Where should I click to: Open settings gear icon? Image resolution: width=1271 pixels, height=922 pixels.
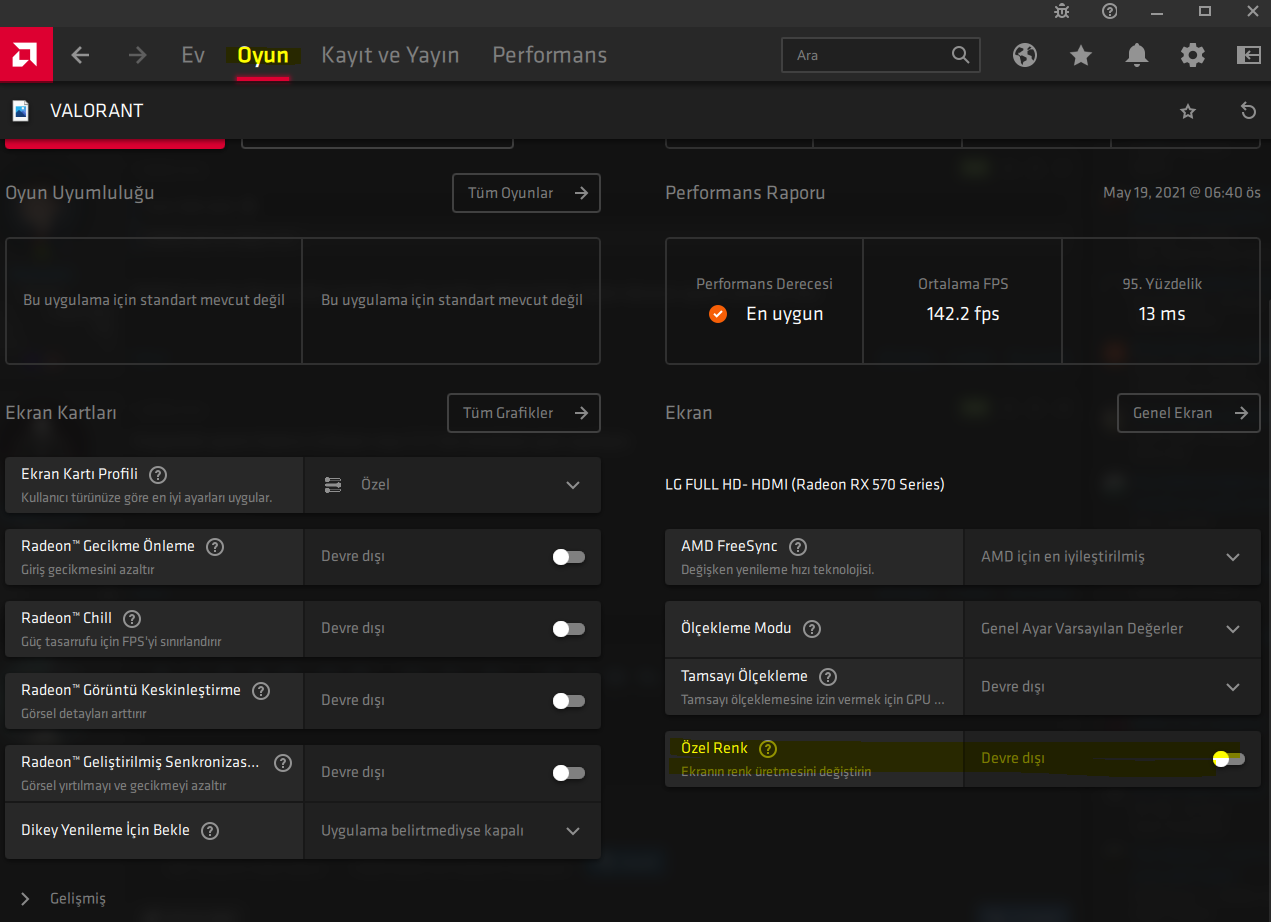pos(1193,55)
